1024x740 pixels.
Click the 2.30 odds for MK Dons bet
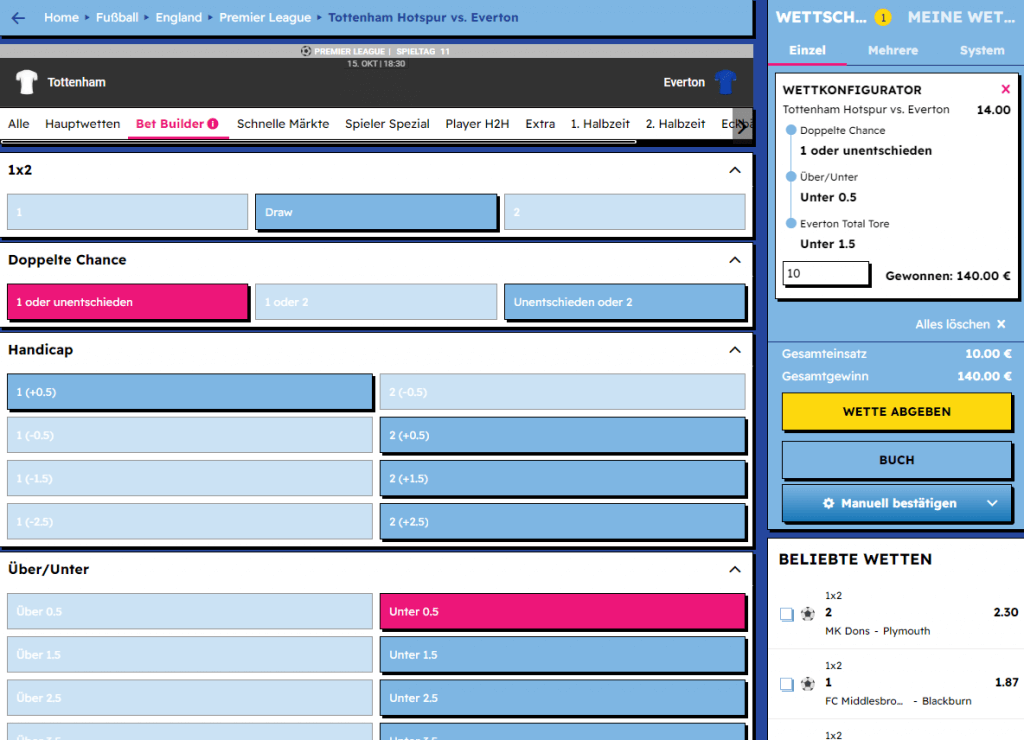tap(1006, 613)
